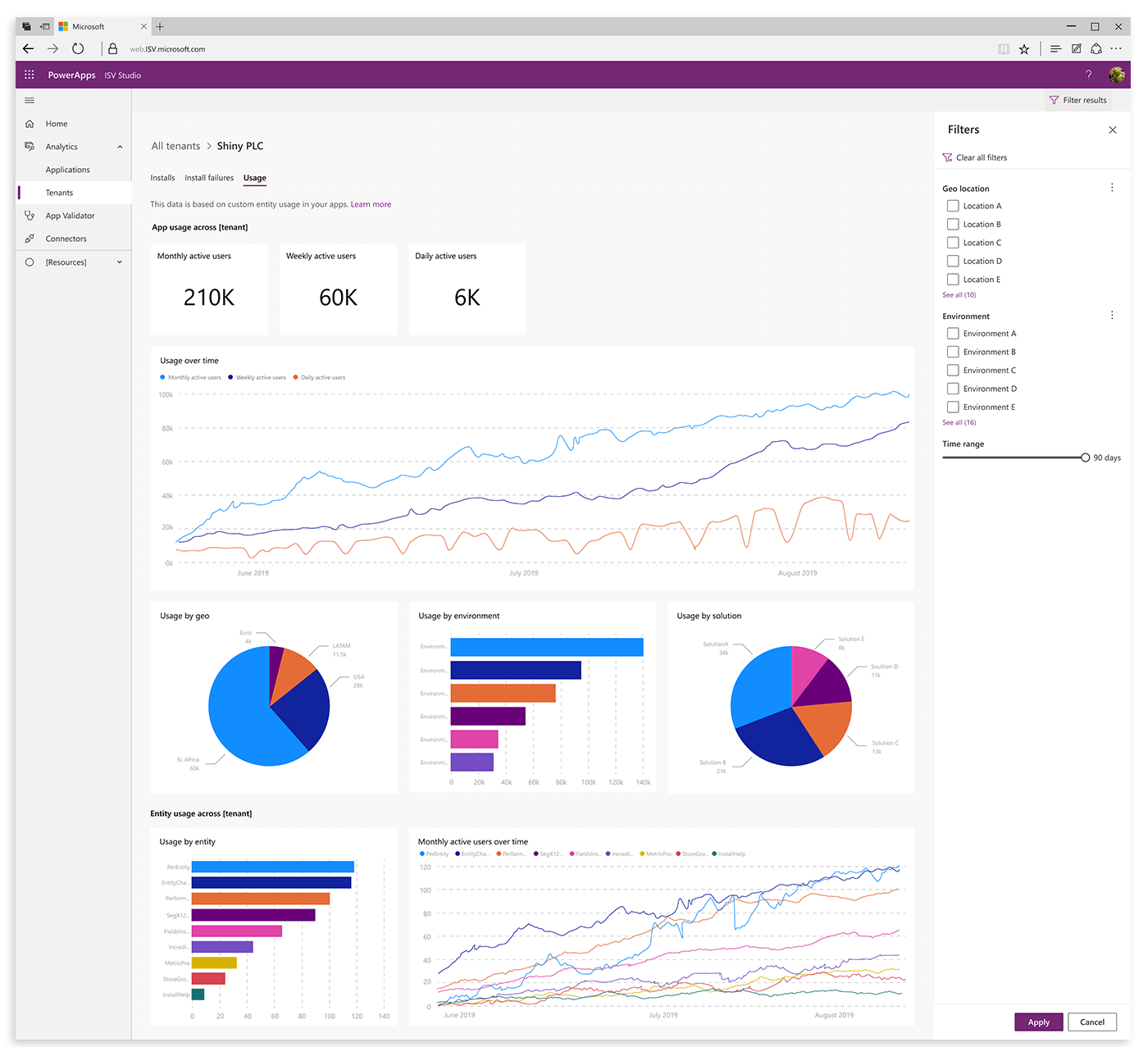Expand all 10 geo locations

959,295
